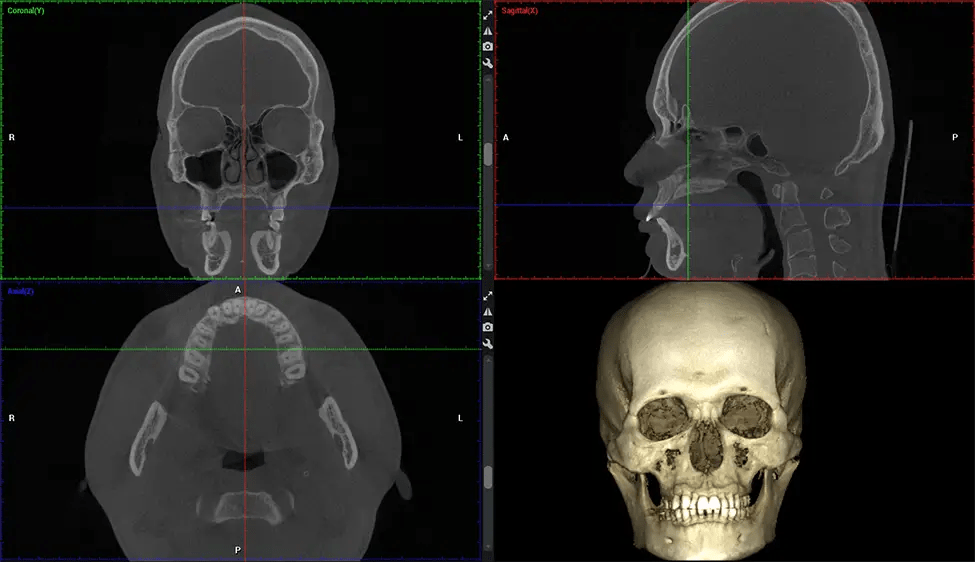975x562 pixels.
Task: Select the Sagittal(X) view label
Action: [x=520, y=10]
